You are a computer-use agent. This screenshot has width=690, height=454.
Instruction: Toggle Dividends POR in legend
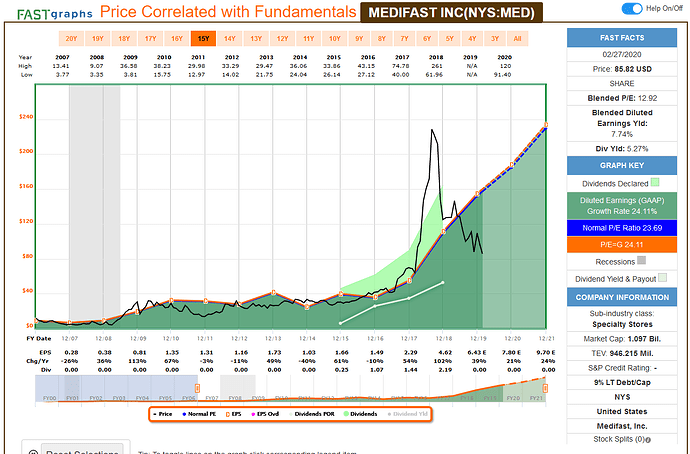[x=312, y=414]
